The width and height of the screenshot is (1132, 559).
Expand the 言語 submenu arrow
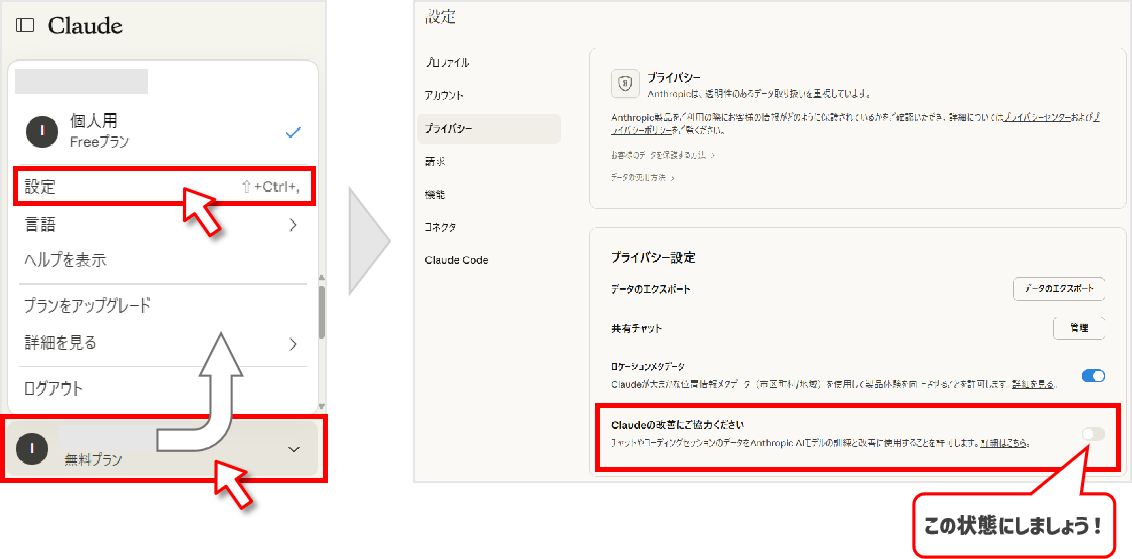(x=293, y=225)
